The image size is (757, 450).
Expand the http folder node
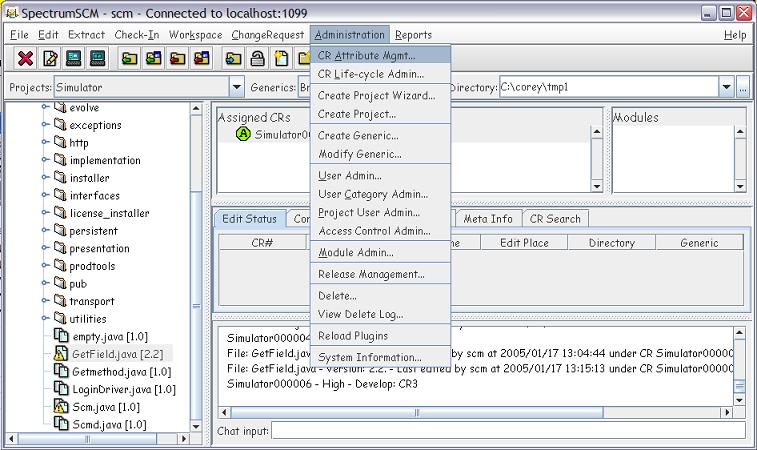45,142
